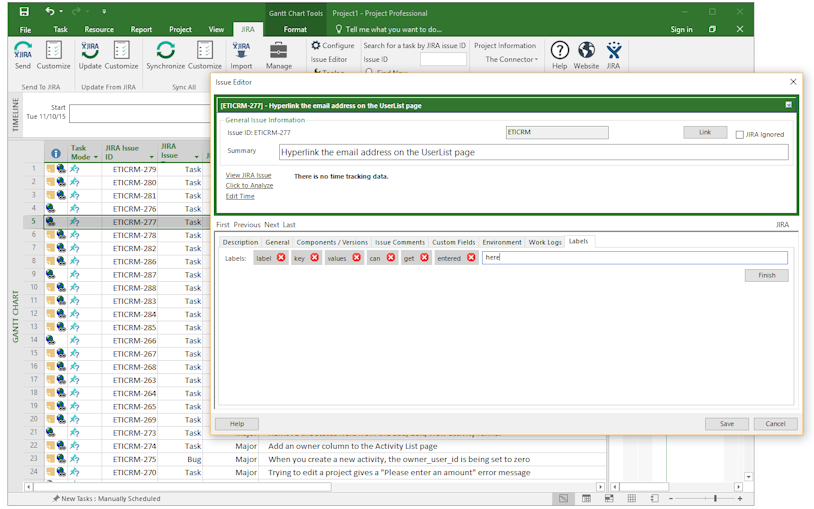
Task: Adjust the status bar zoom slider
Action: click(x=715, y=499)
